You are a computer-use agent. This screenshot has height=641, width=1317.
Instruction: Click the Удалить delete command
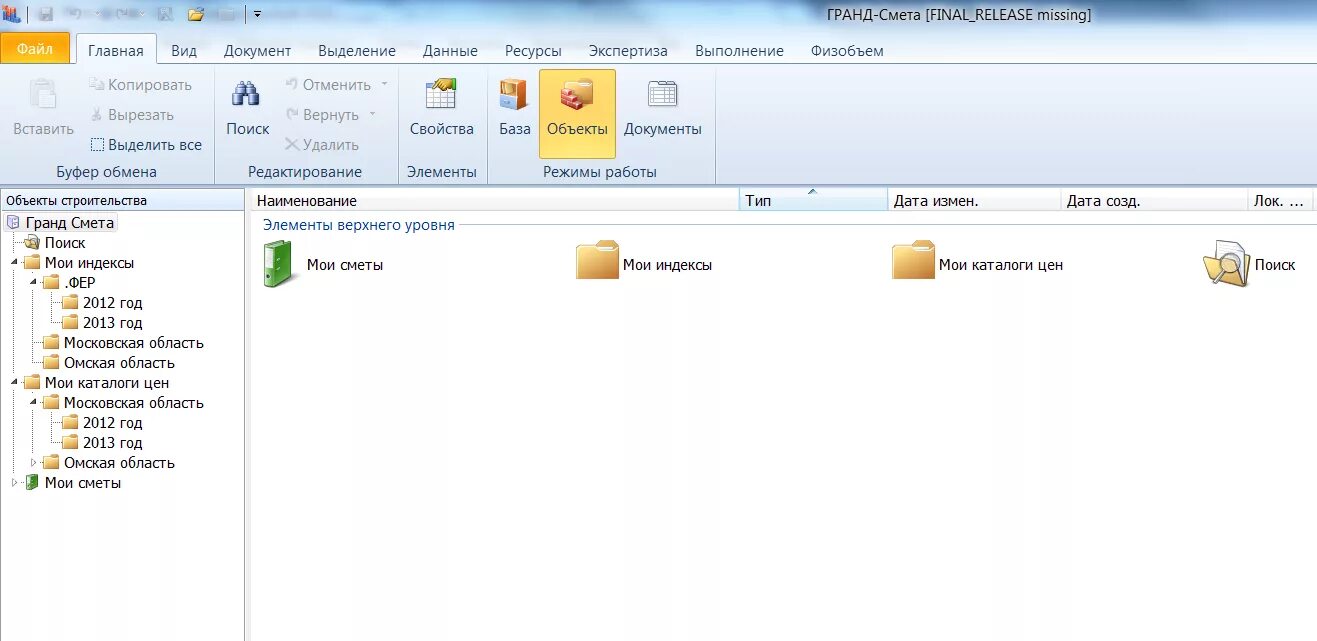click(321, 145)
